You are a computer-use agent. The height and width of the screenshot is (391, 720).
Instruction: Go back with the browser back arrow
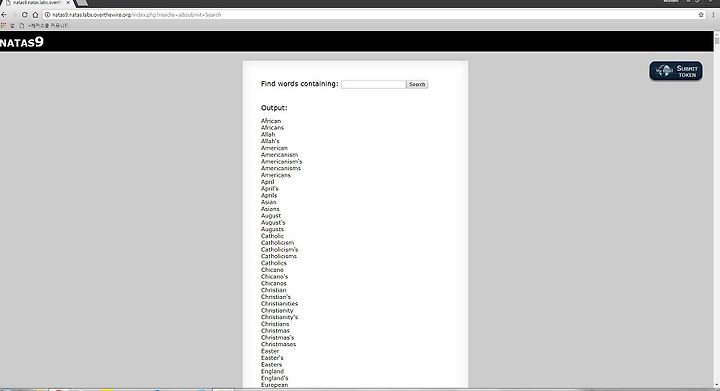click(x=4, y=15)
